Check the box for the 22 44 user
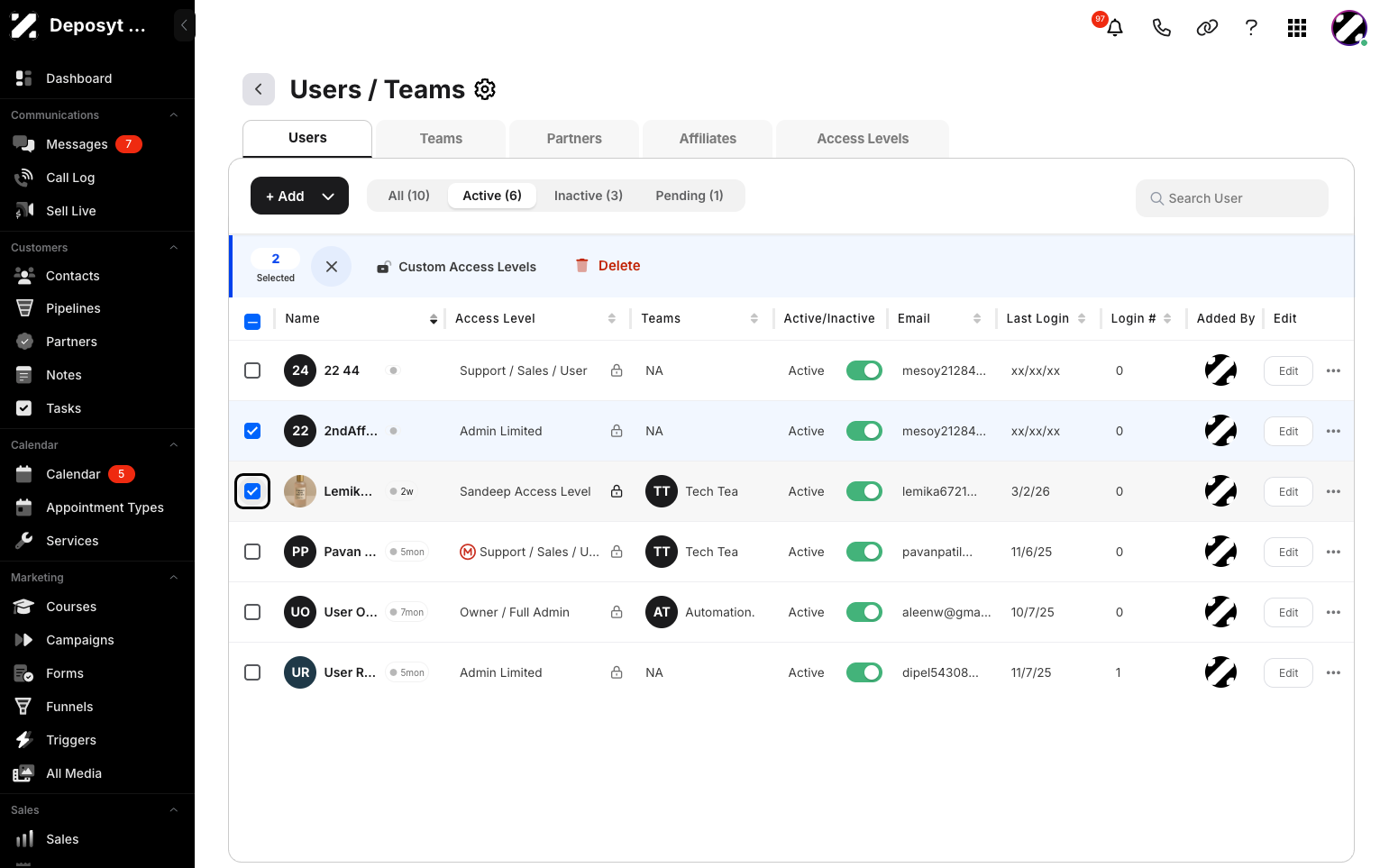1389x868 pixels. (x=252, y=370)
